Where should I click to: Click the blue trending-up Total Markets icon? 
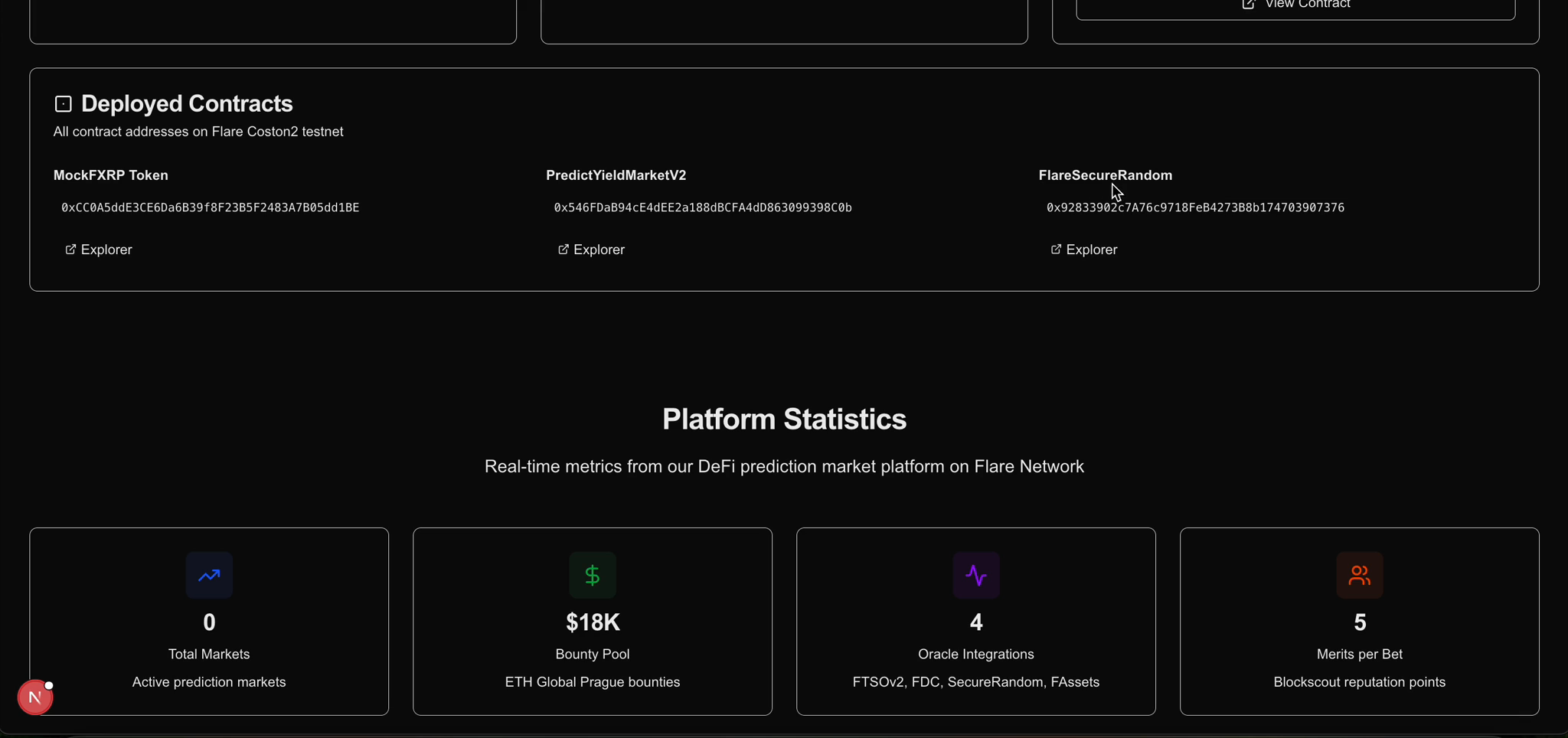(209, 575)
